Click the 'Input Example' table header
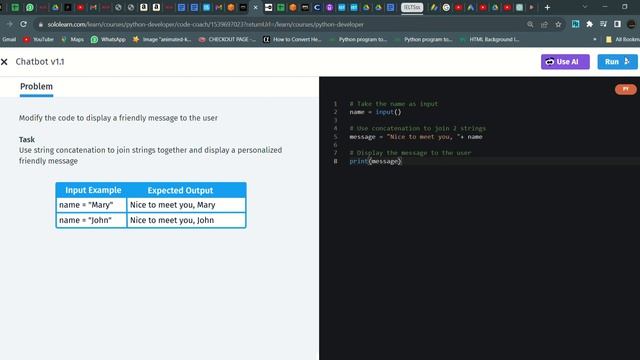 click(x=93, y=190)
